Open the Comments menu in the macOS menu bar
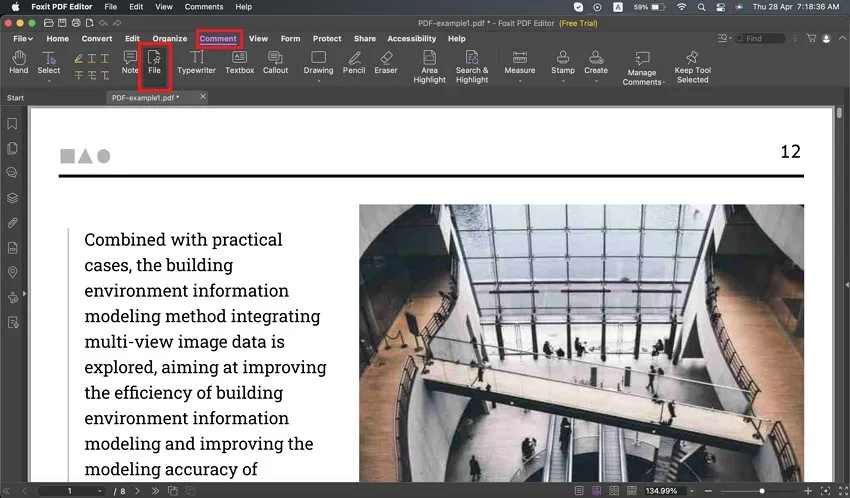 (x=204, y=7)
